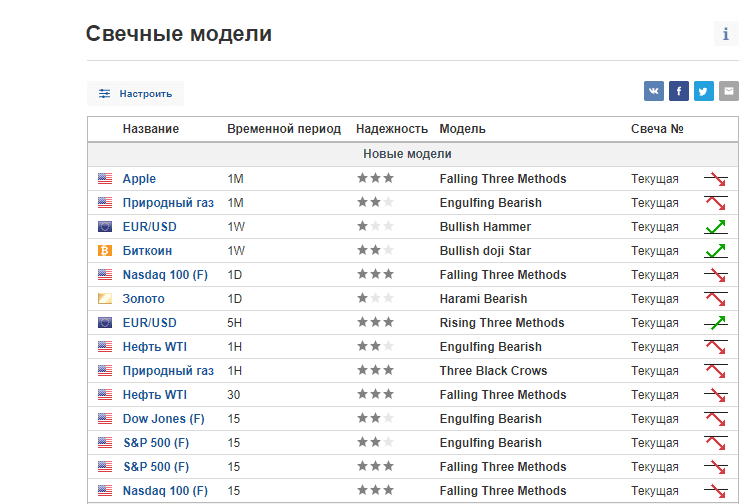Click the two-star rating in Биткоин row

tap(375, 250)
